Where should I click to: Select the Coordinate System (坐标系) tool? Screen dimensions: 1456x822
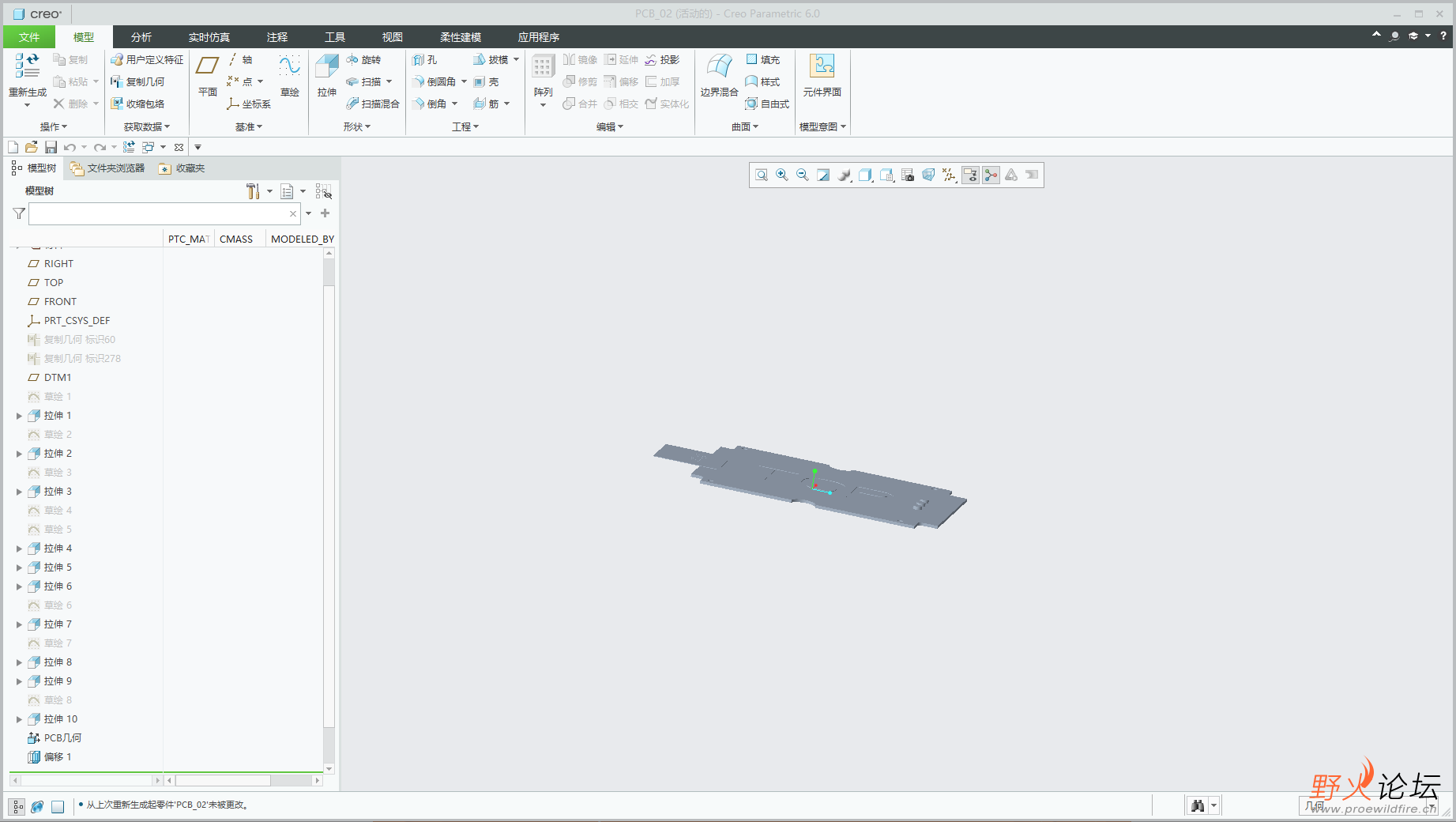point(248,104)
